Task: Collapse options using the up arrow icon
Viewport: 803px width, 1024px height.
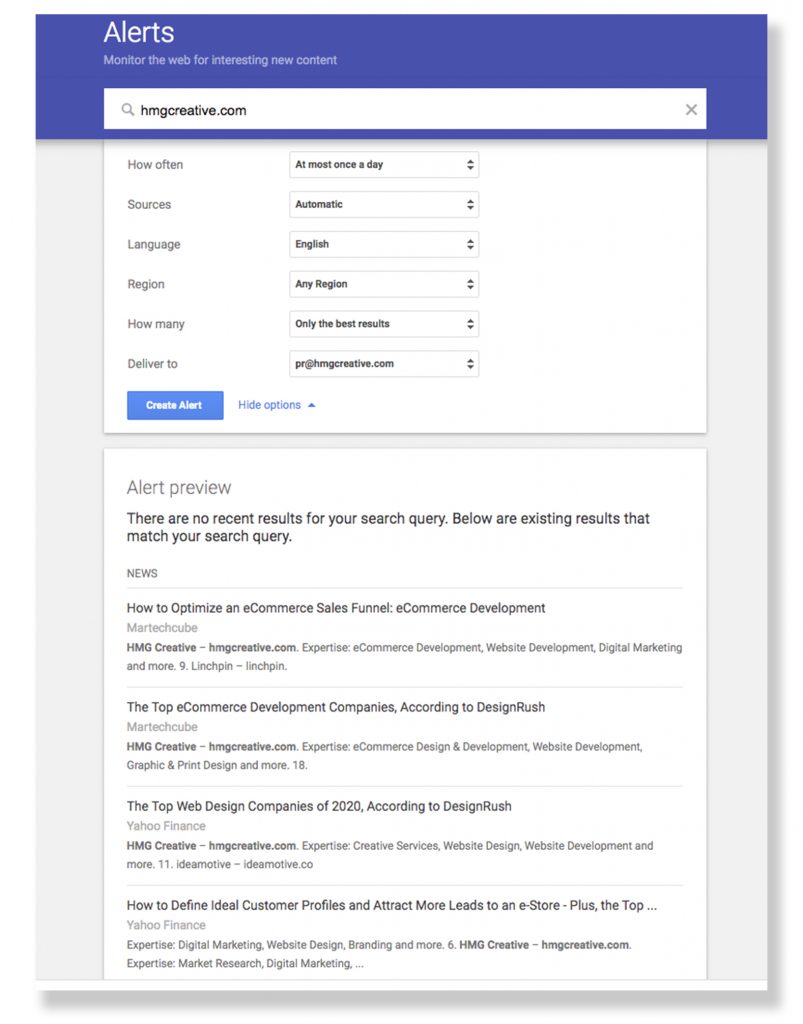Action: click(311, 406)
